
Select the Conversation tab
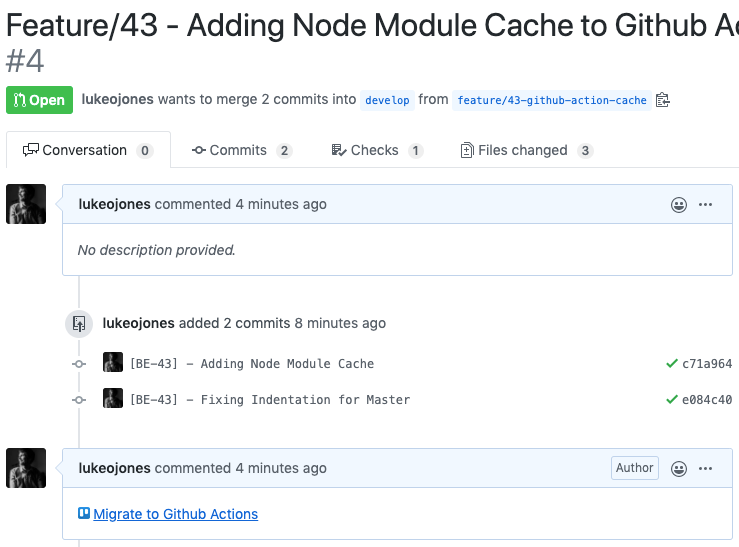point(88,150)
